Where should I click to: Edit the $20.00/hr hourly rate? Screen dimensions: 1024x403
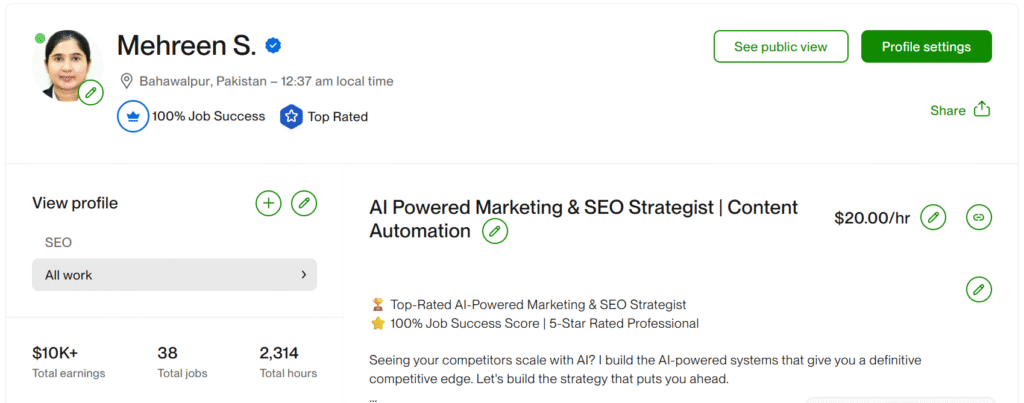[933, 217]
